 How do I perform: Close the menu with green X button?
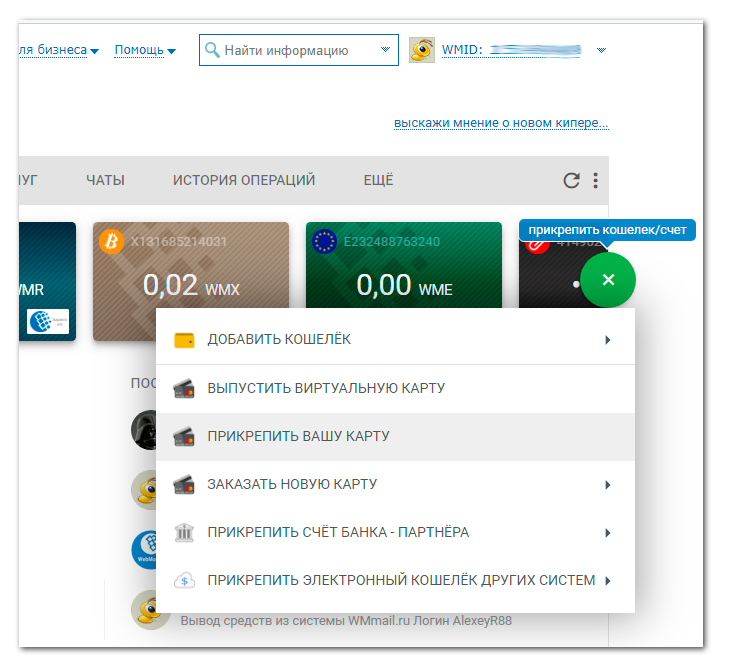[608, 279]
